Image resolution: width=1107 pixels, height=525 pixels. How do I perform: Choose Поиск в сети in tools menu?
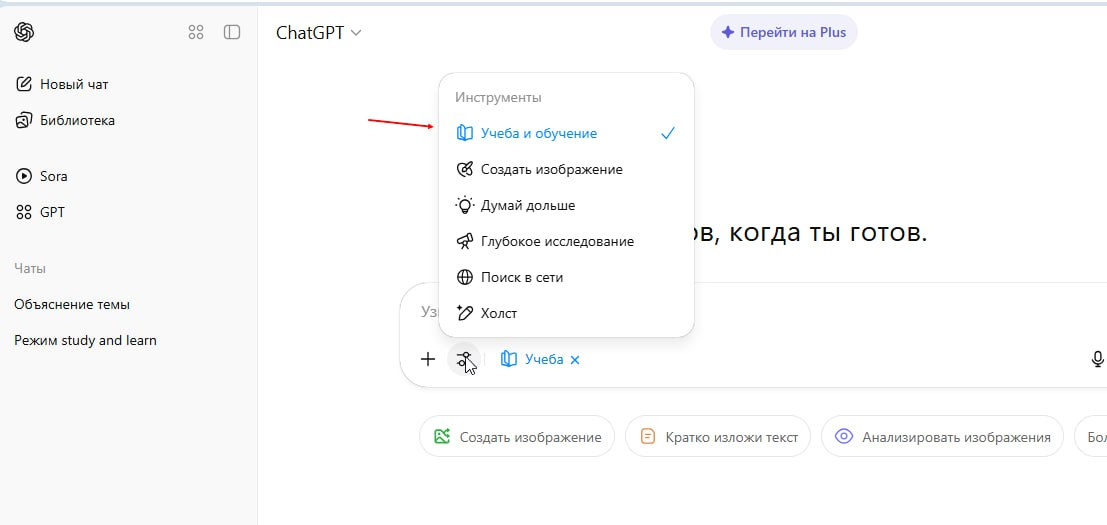pyautogui.click(x=566, y=277)
